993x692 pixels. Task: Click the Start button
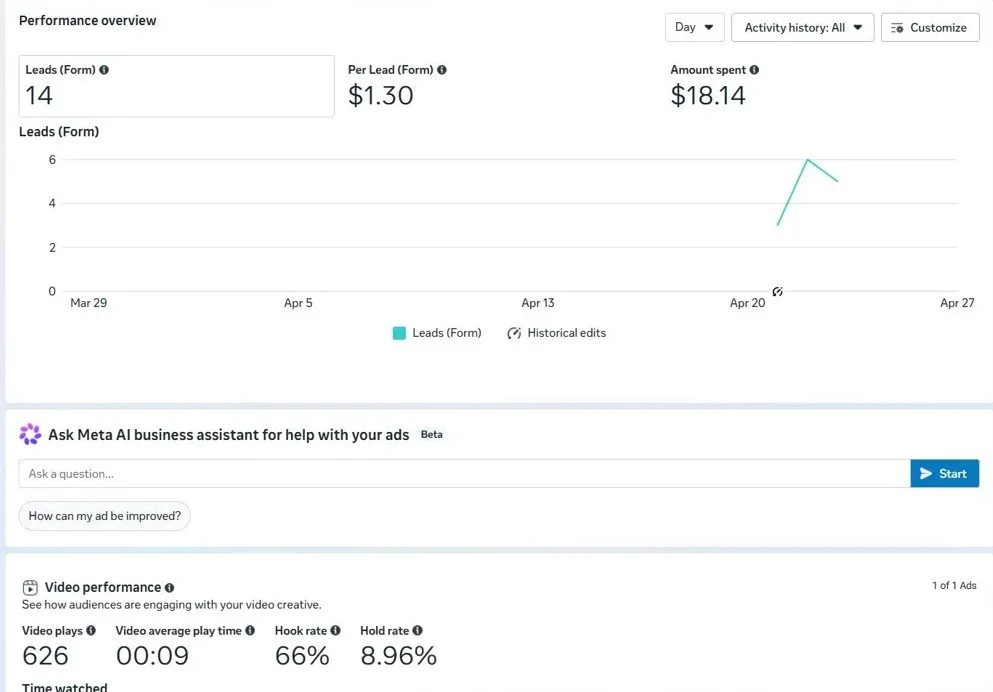944,474
